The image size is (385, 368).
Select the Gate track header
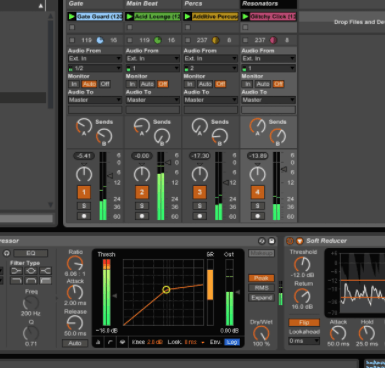coord(95,4)
